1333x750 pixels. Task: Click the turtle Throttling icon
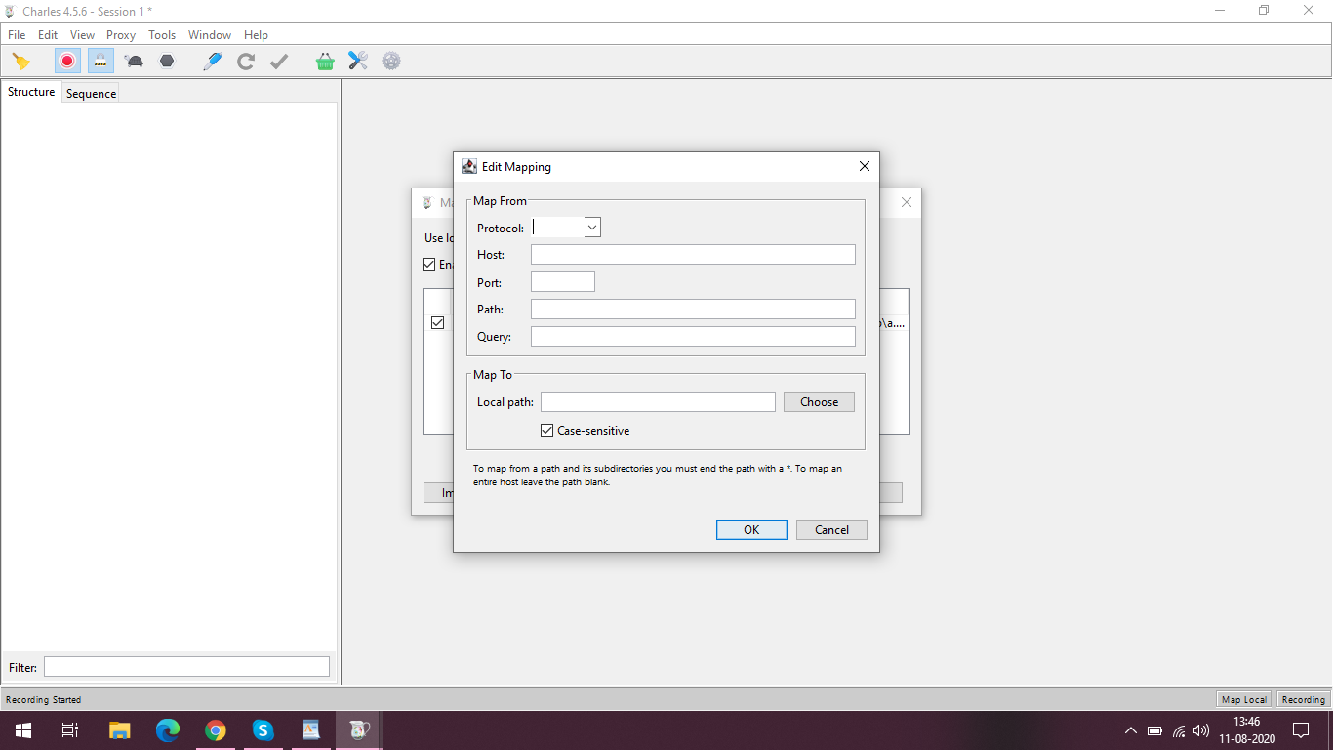coord(133,61)
